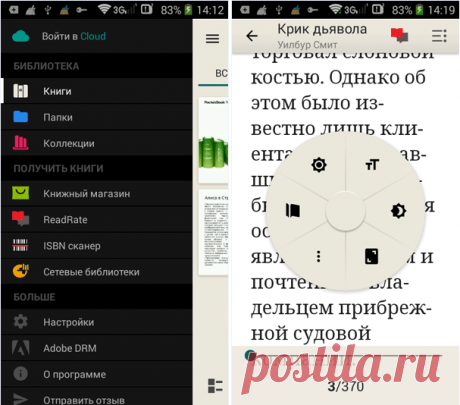Open font size tT option in radial menu
This screenshot has height=405, width=460.
372,164
